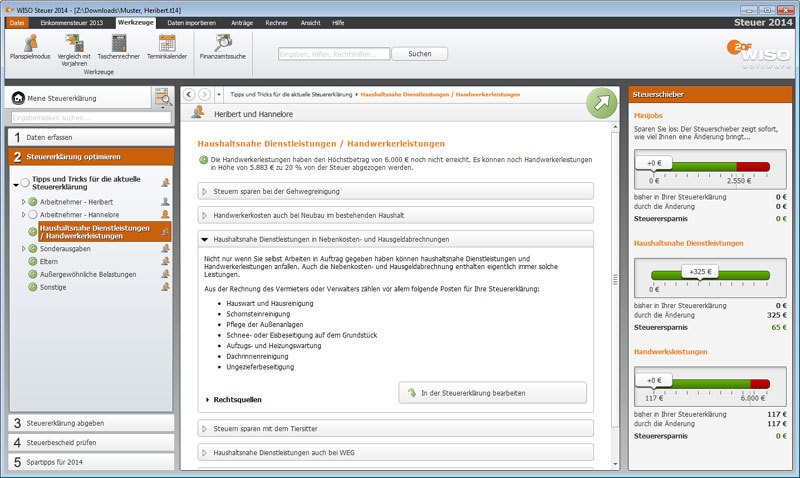Open step 1 Daten erfassen
This screenshot has height=478, width=800.
point(91,137)
